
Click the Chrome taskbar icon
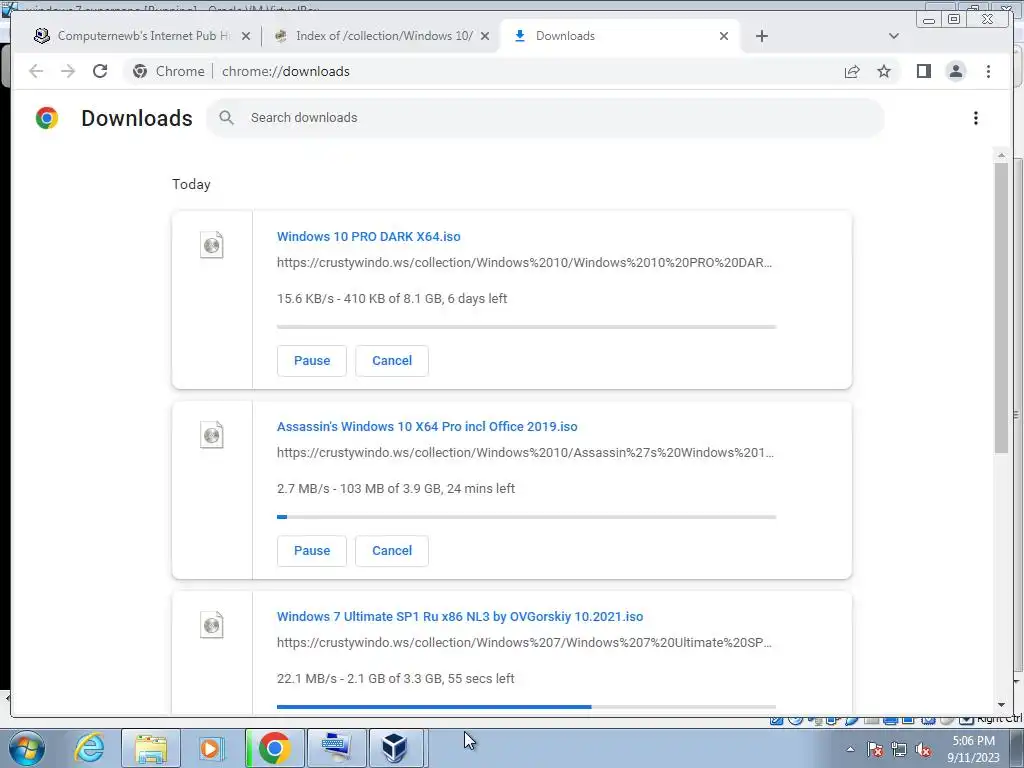(274, 748)
